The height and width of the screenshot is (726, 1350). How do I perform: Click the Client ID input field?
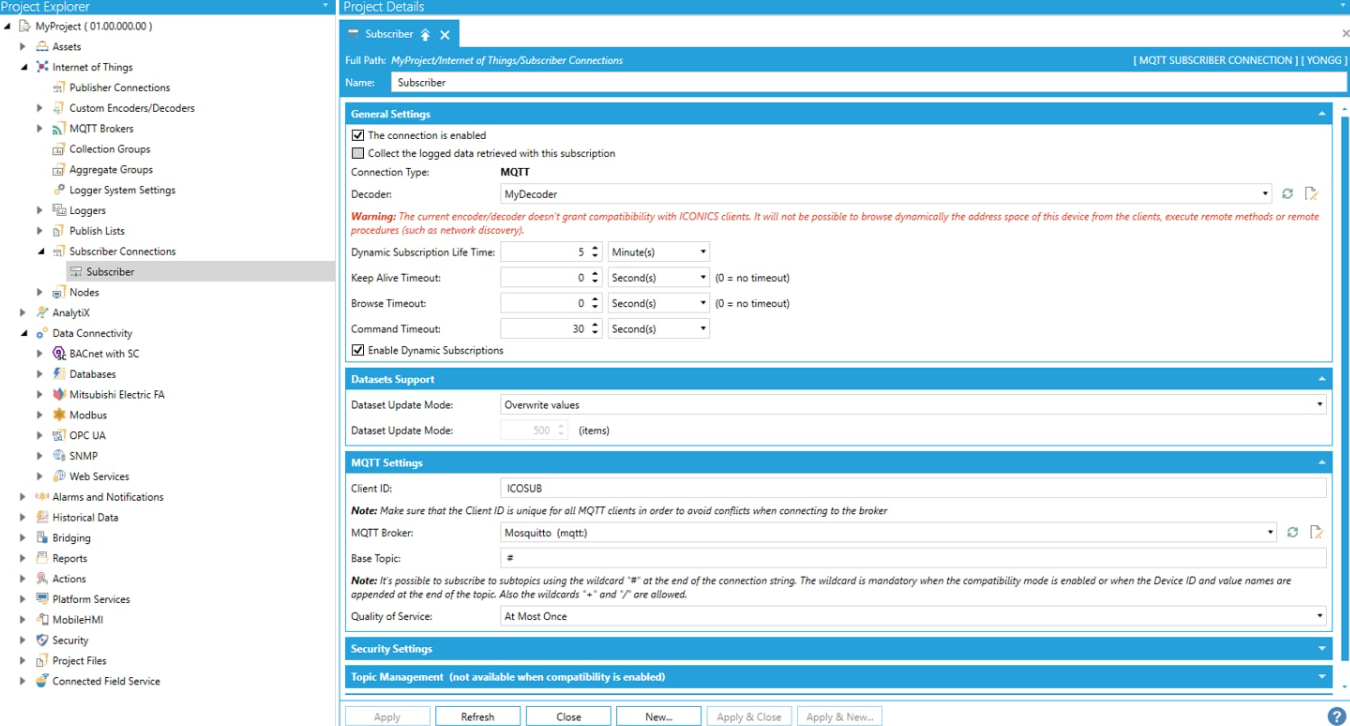914,489
